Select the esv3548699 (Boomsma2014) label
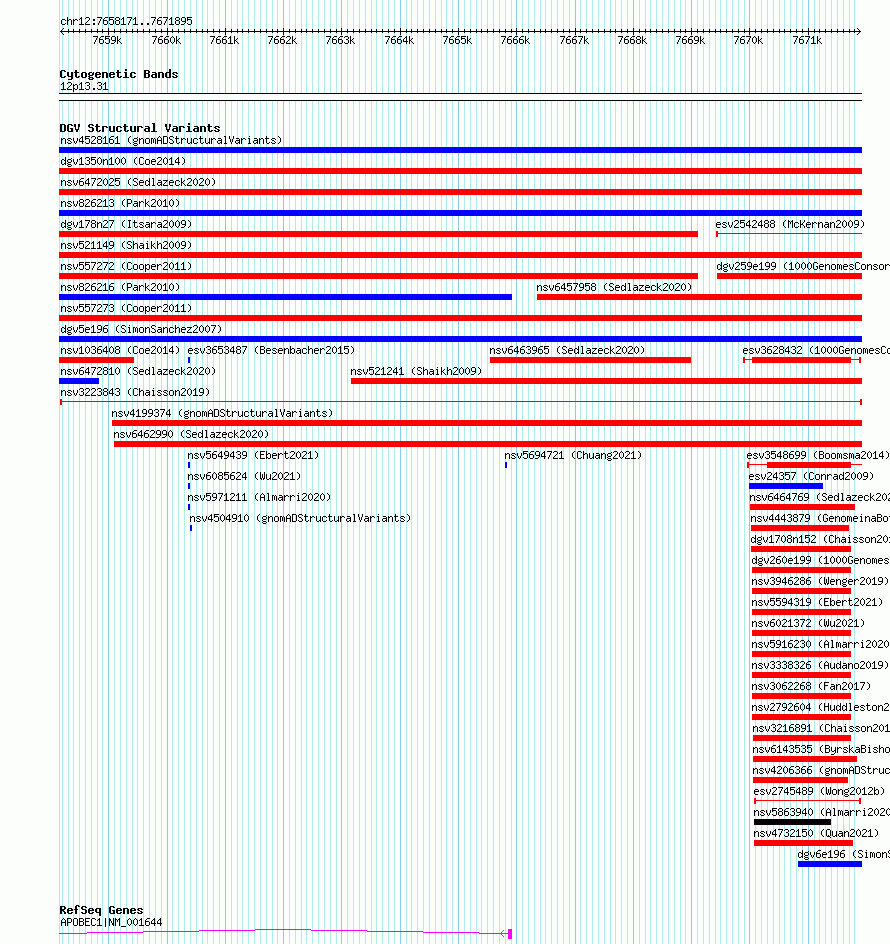890x944 pixels. point(818,456)
